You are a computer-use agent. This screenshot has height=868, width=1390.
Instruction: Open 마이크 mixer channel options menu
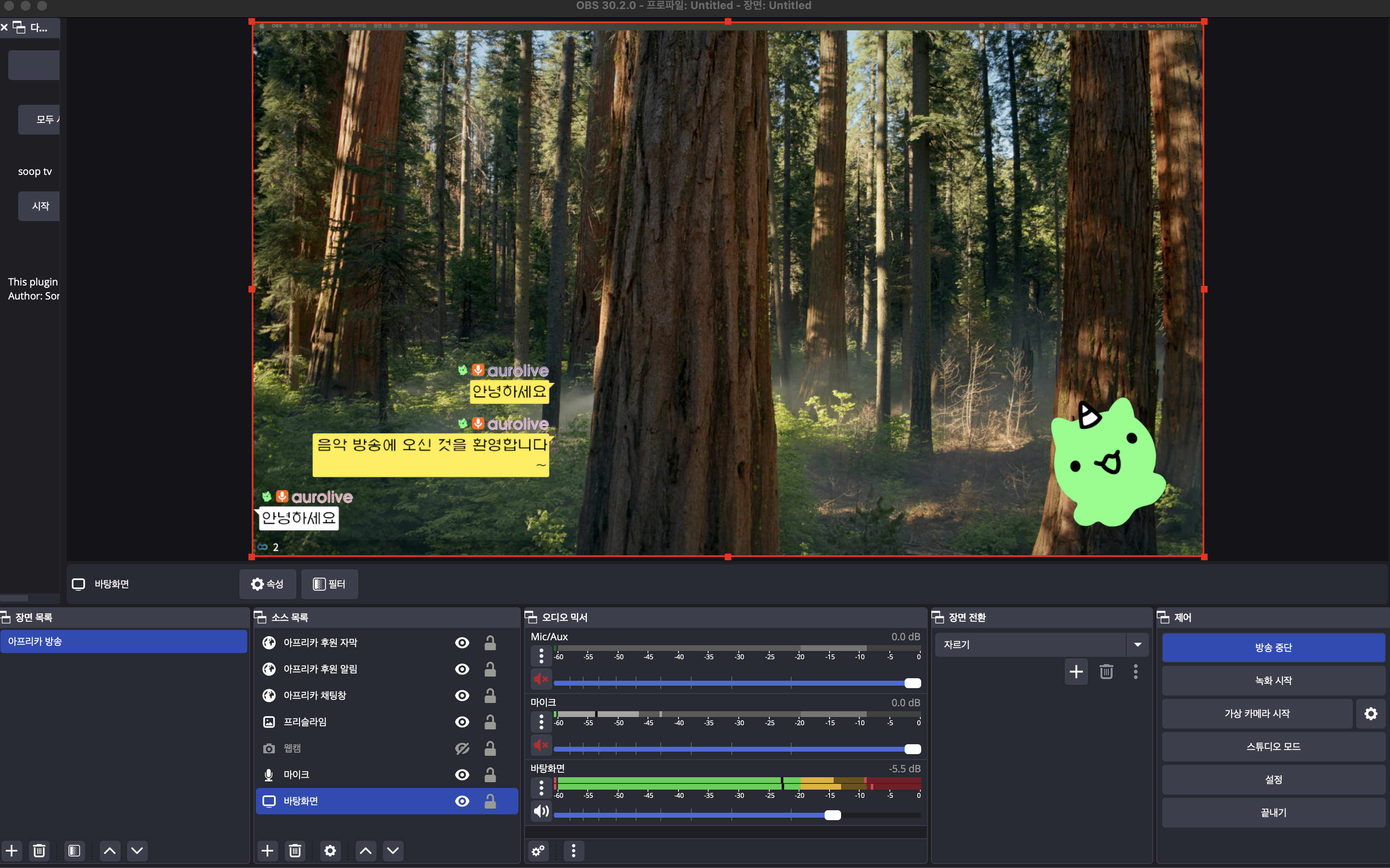pyautogui.click(x=541, y=722)
